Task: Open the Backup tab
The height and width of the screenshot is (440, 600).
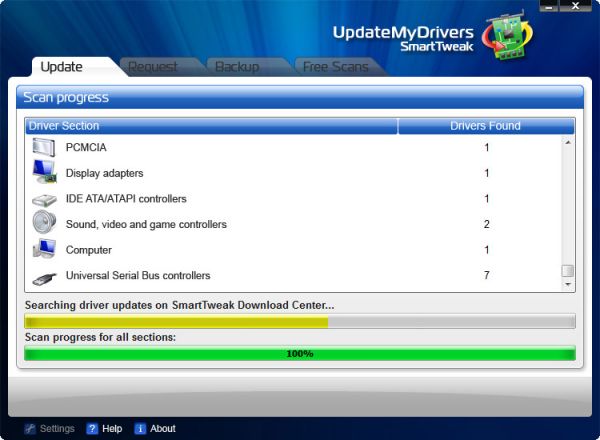Action: coord(237,67)
